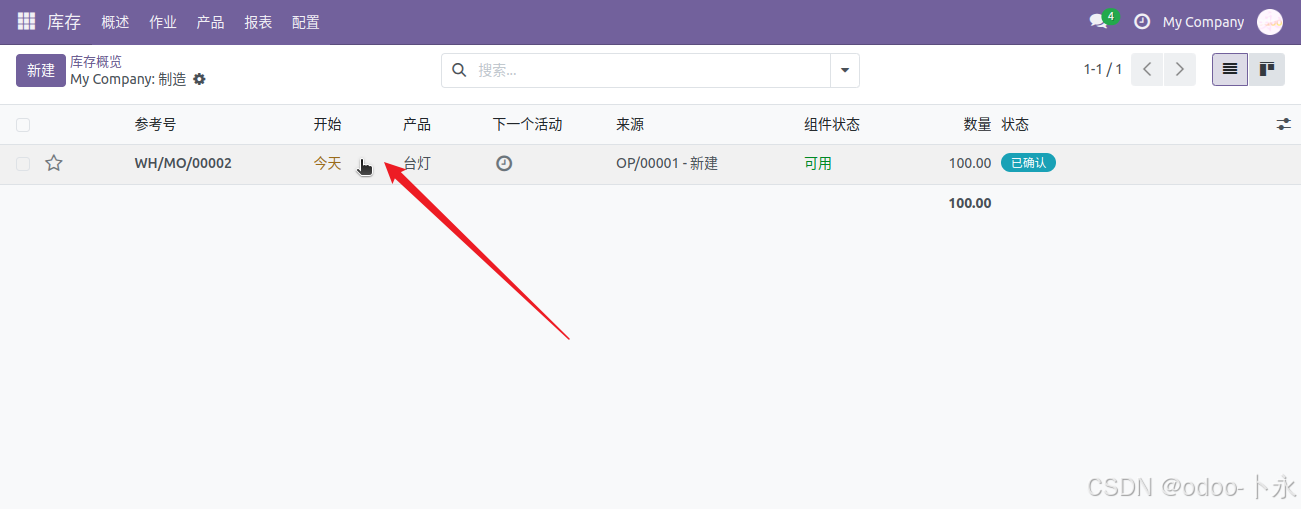Click the search magnifier icon
1301x509 pixels.
[459, 70]
